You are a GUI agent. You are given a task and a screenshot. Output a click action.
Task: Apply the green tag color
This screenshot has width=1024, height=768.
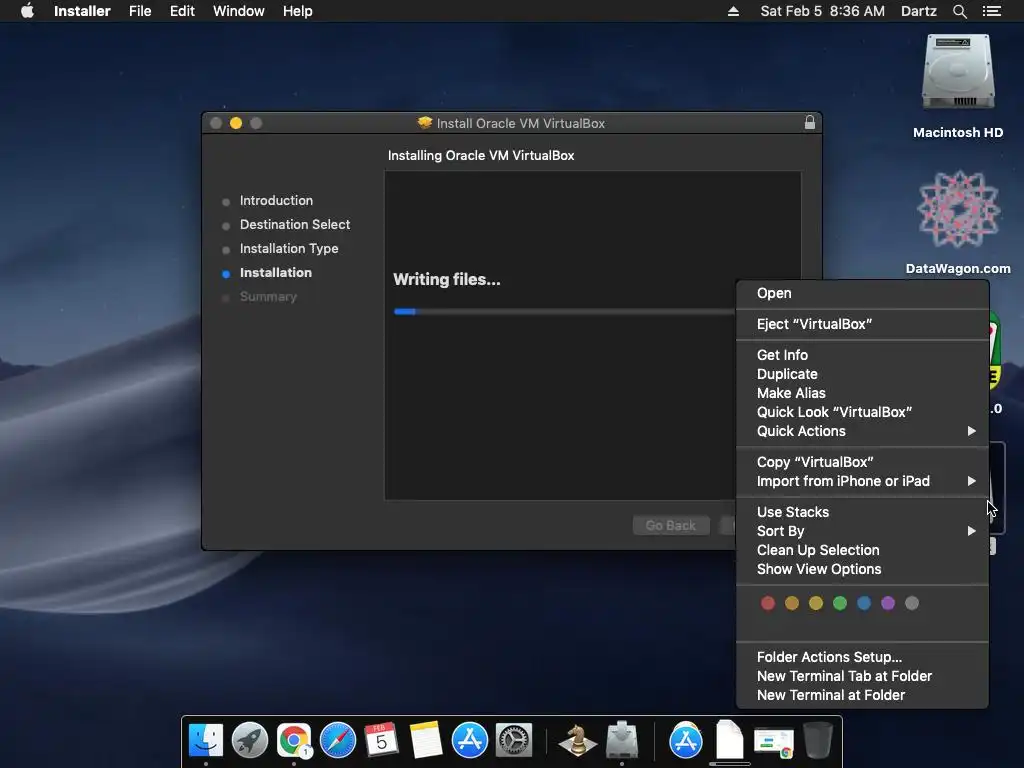pyautogui.click(x=840, y=603)
